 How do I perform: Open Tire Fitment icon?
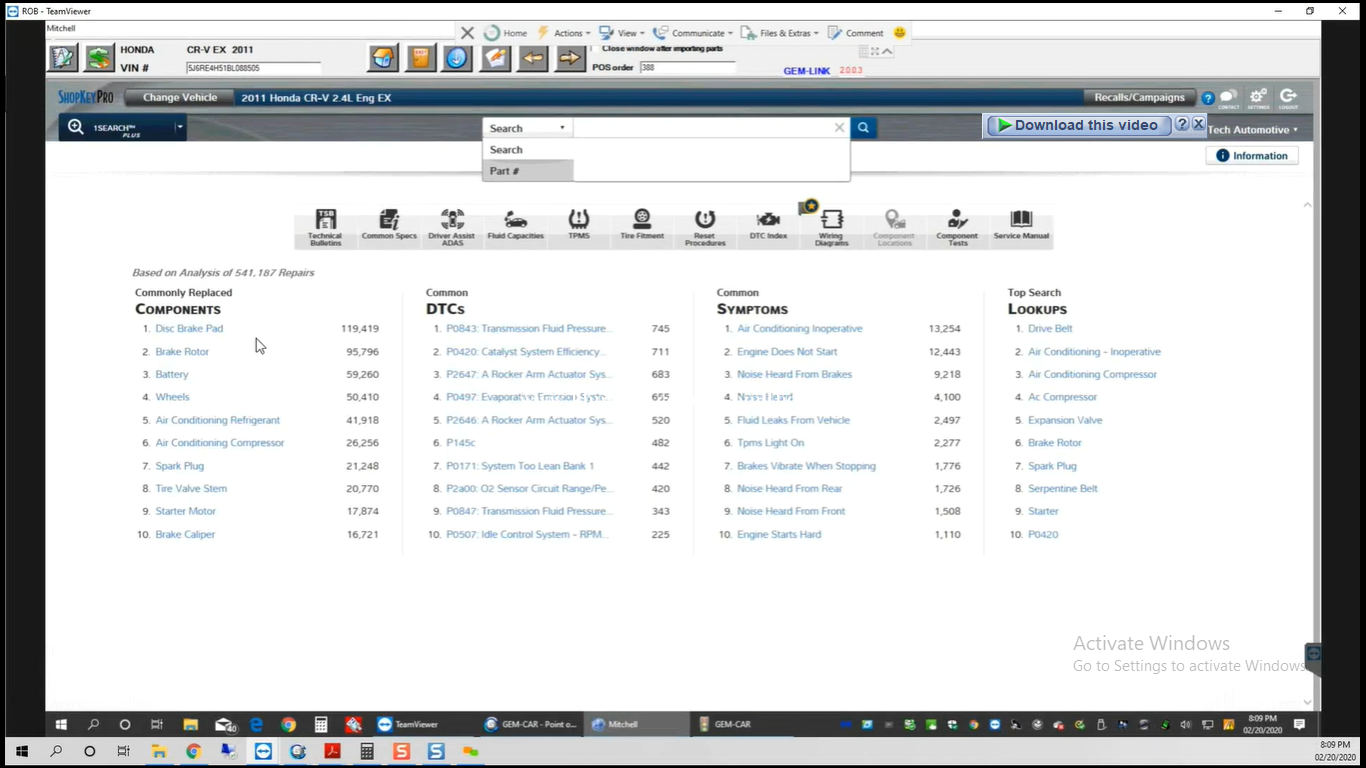tap(642, 226)
